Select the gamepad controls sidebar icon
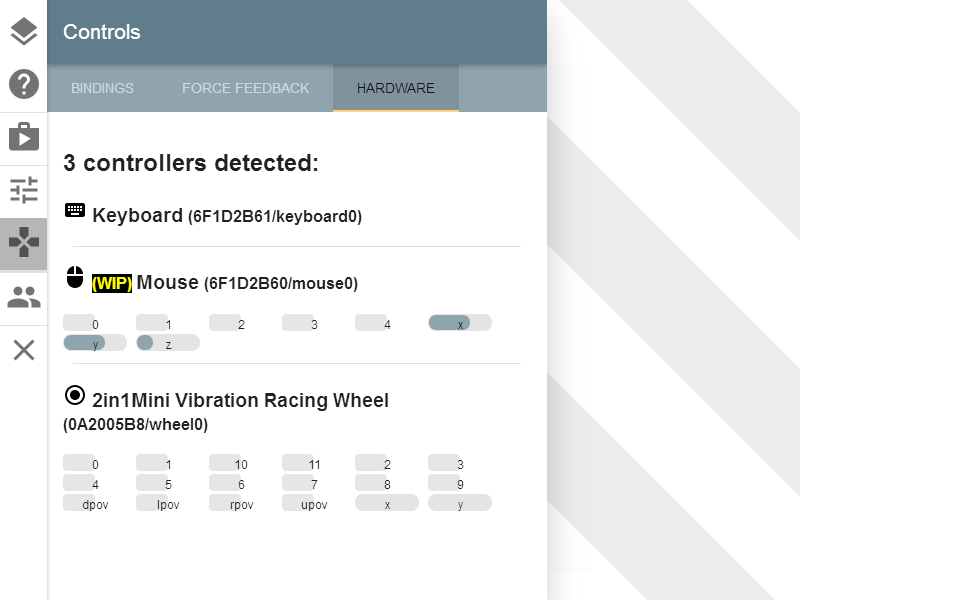The image size is (960, 600). (x=24, y=242)
